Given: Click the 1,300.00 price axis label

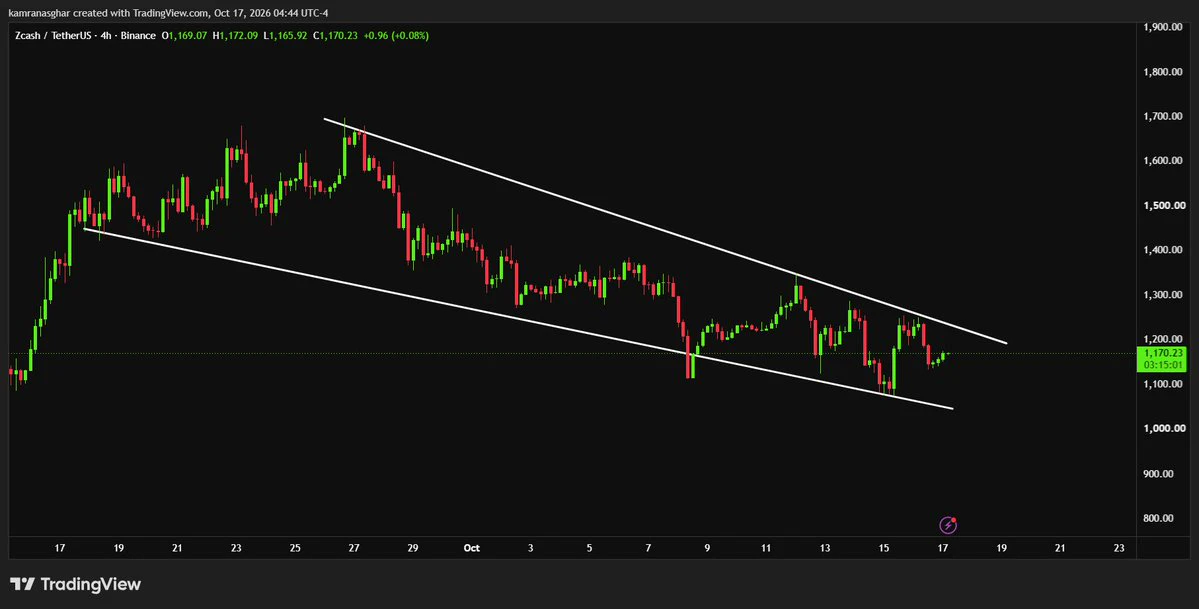Looking at the screenshot, I should (x=1162, y=295).
